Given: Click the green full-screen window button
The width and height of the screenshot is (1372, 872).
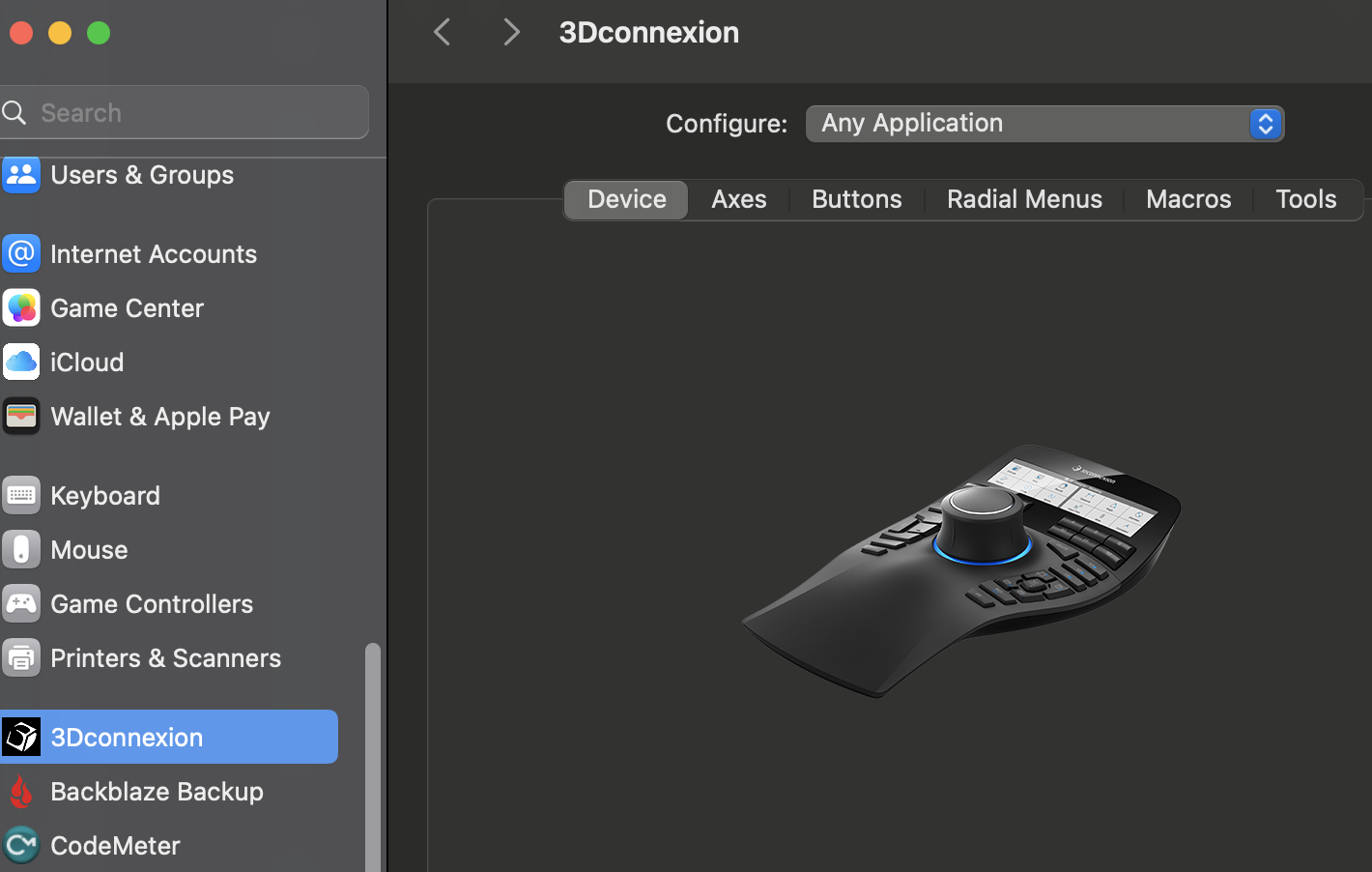Looking at the screenshot, I should (x=99, y=33).
